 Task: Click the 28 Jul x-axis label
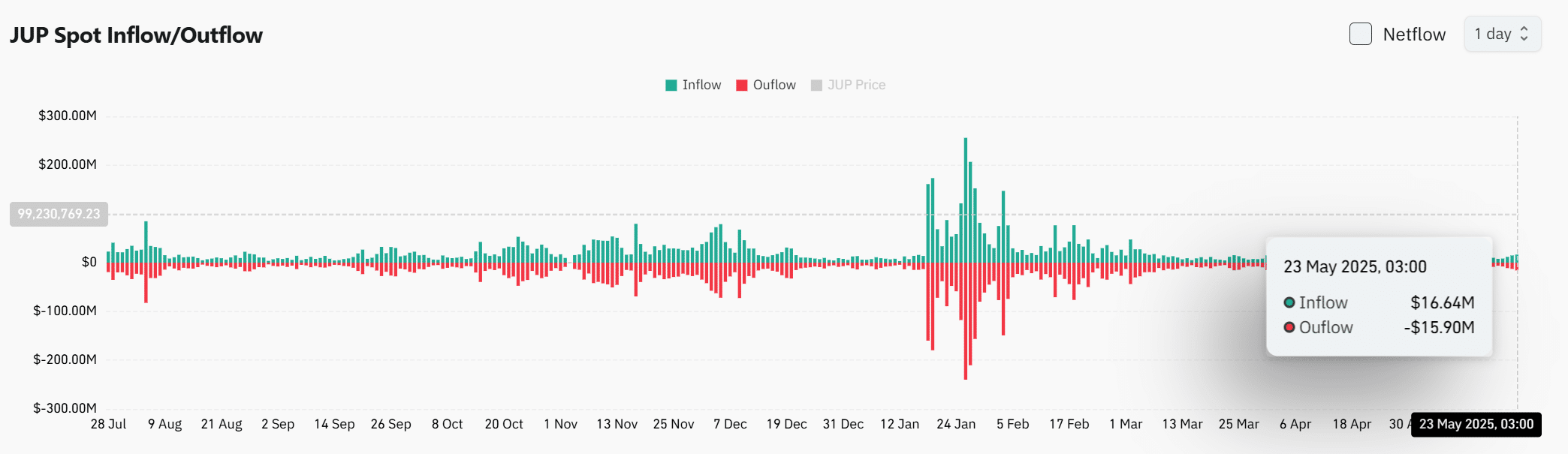108,424
